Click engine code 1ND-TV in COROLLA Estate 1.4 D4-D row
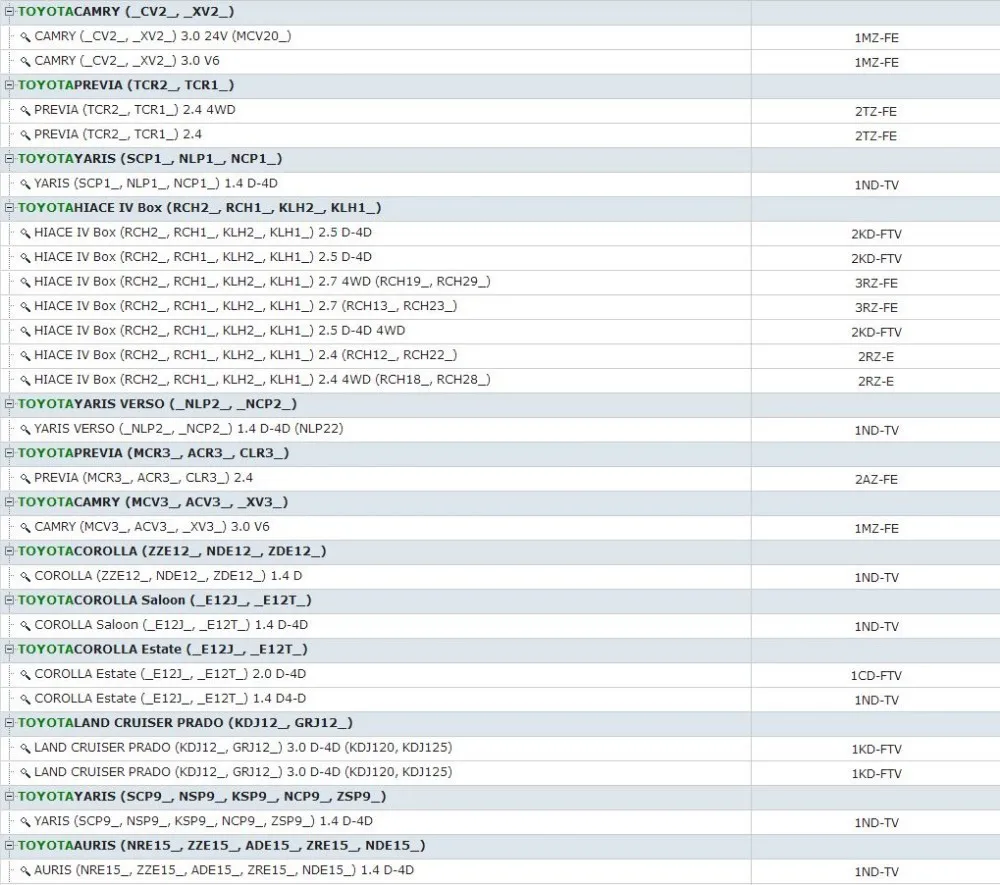This screenshot has height=885, width=1000. (x=876, y=700)
